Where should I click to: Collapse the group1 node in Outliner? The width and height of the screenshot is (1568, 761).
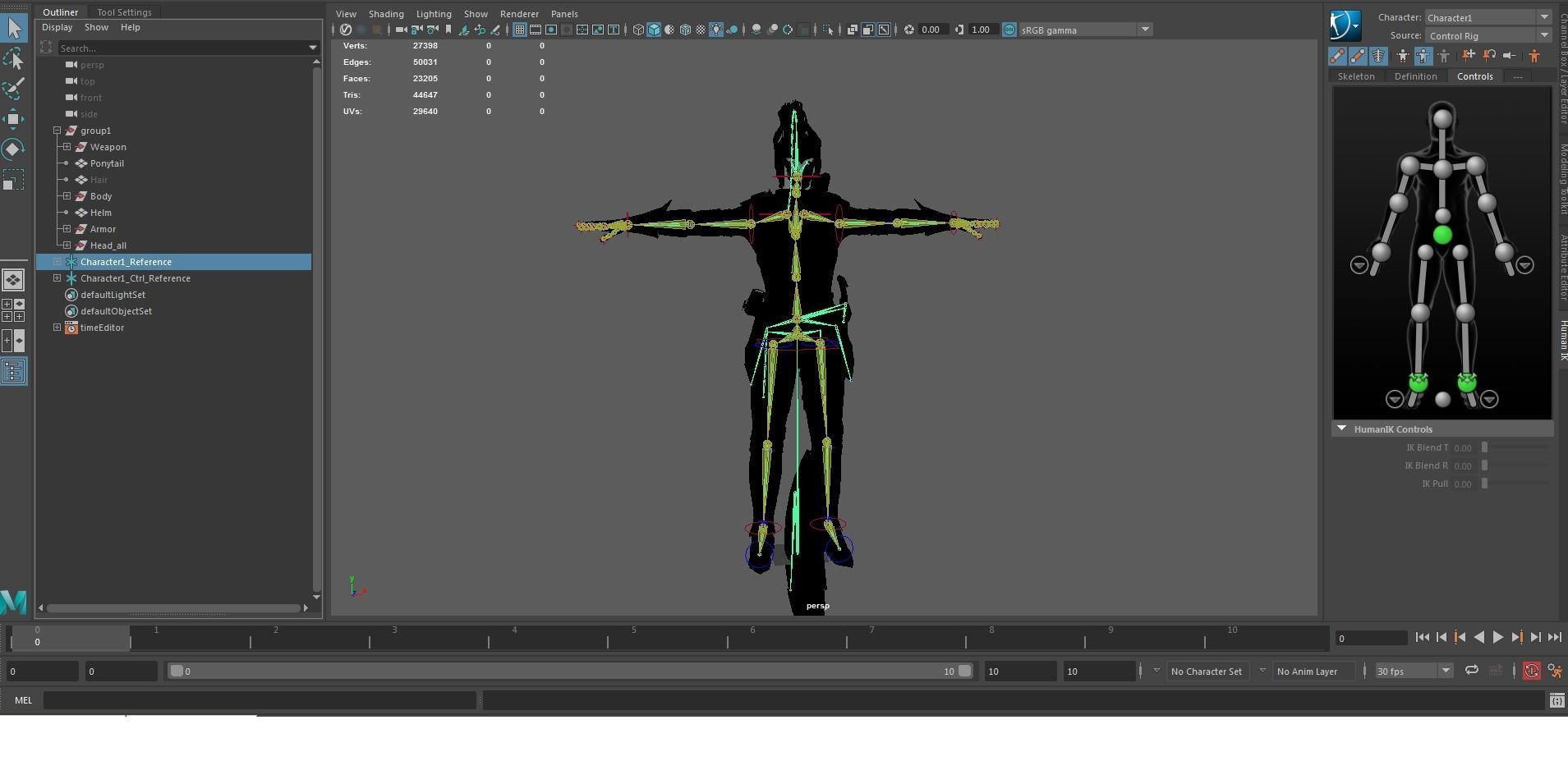click(x=57, y=131)
